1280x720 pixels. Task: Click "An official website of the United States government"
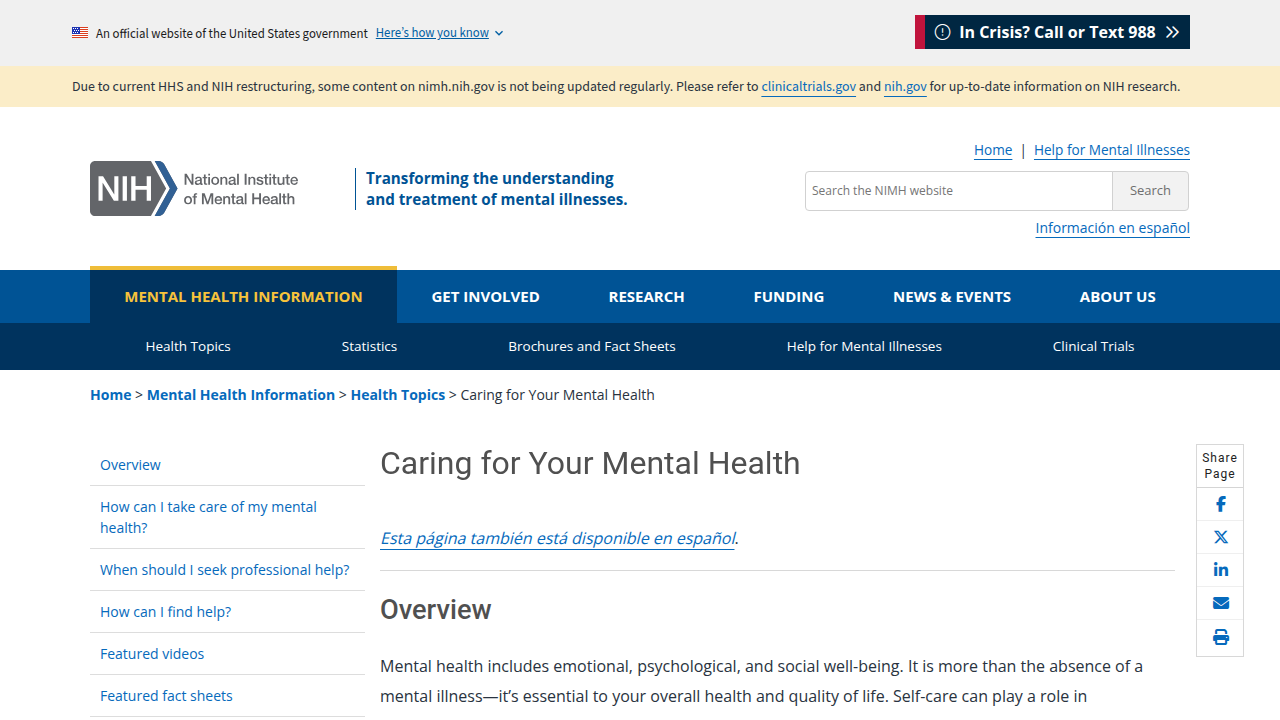(x=232, y=33)
